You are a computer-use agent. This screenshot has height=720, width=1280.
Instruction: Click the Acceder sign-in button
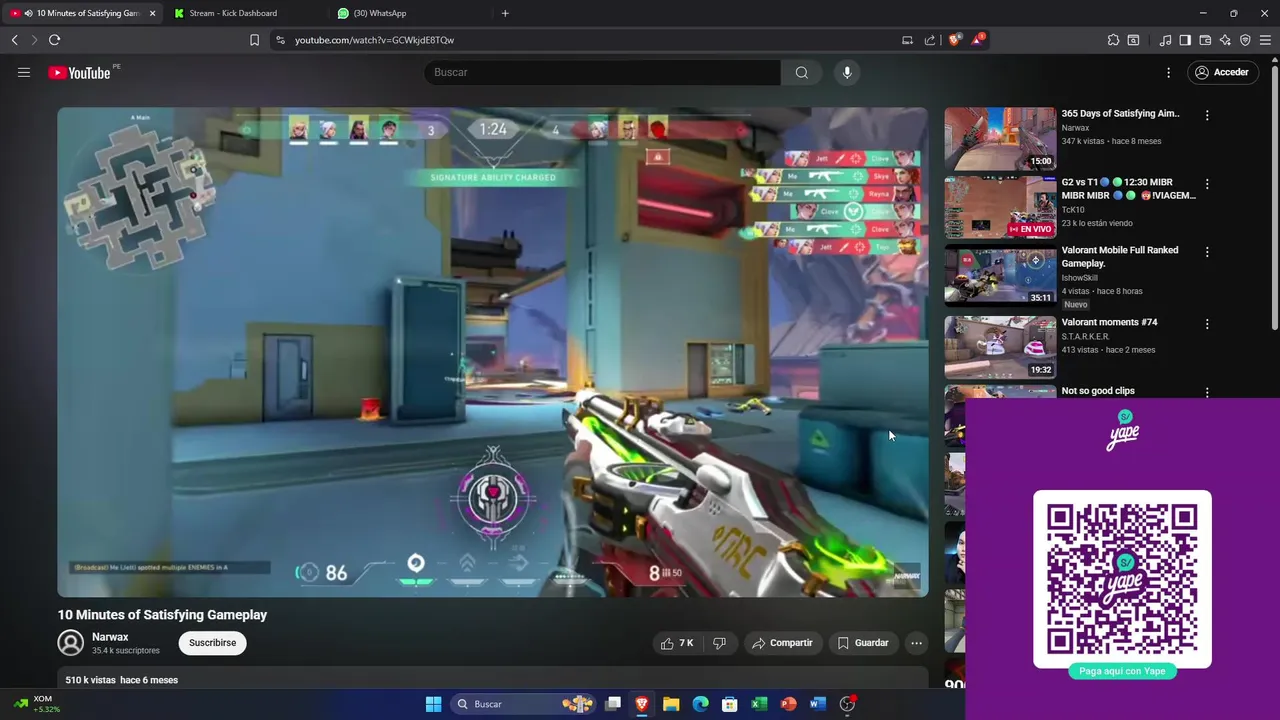1222,72
